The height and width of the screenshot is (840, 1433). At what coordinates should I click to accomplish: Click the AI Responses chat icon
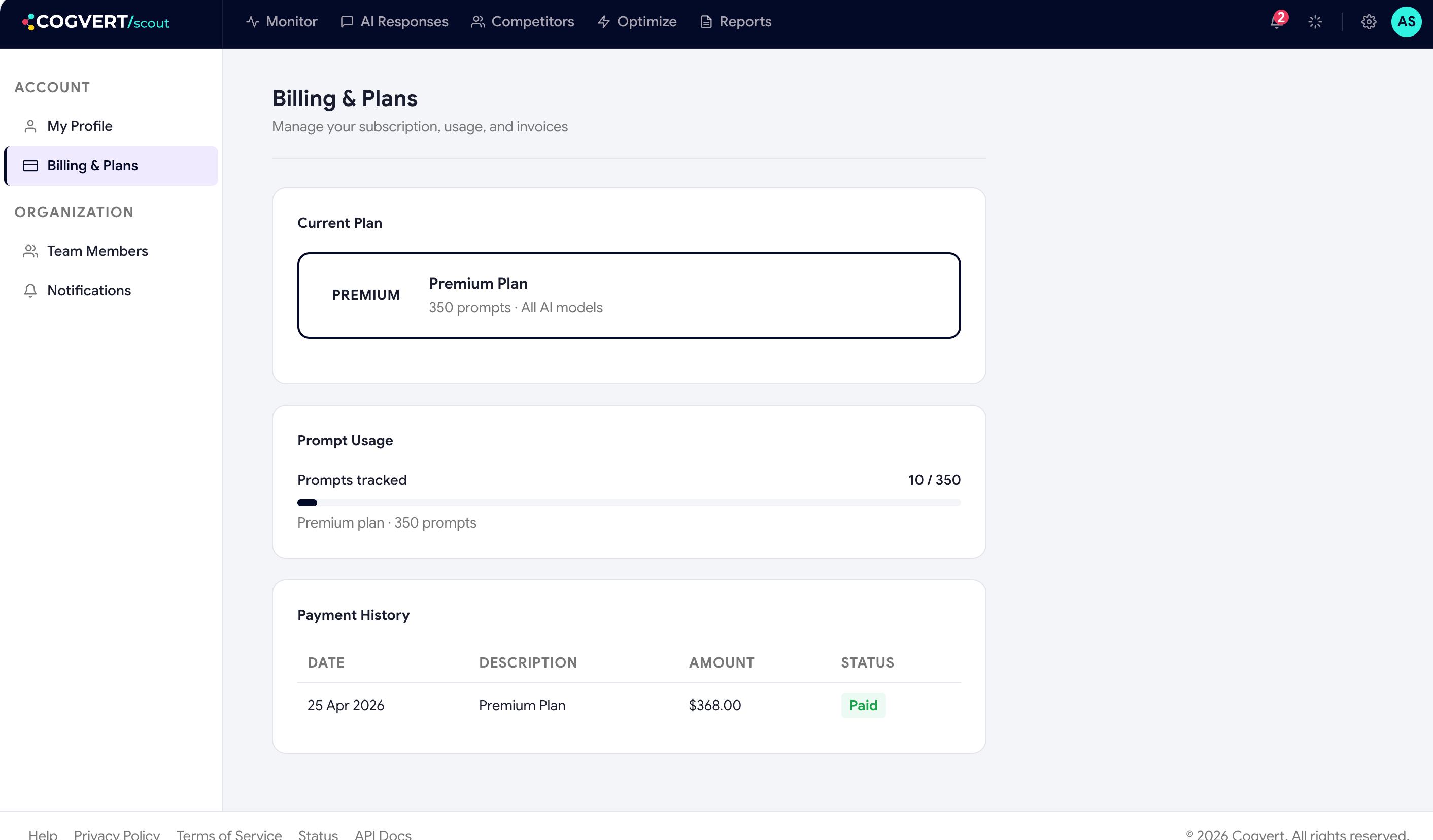pos(347,22)
